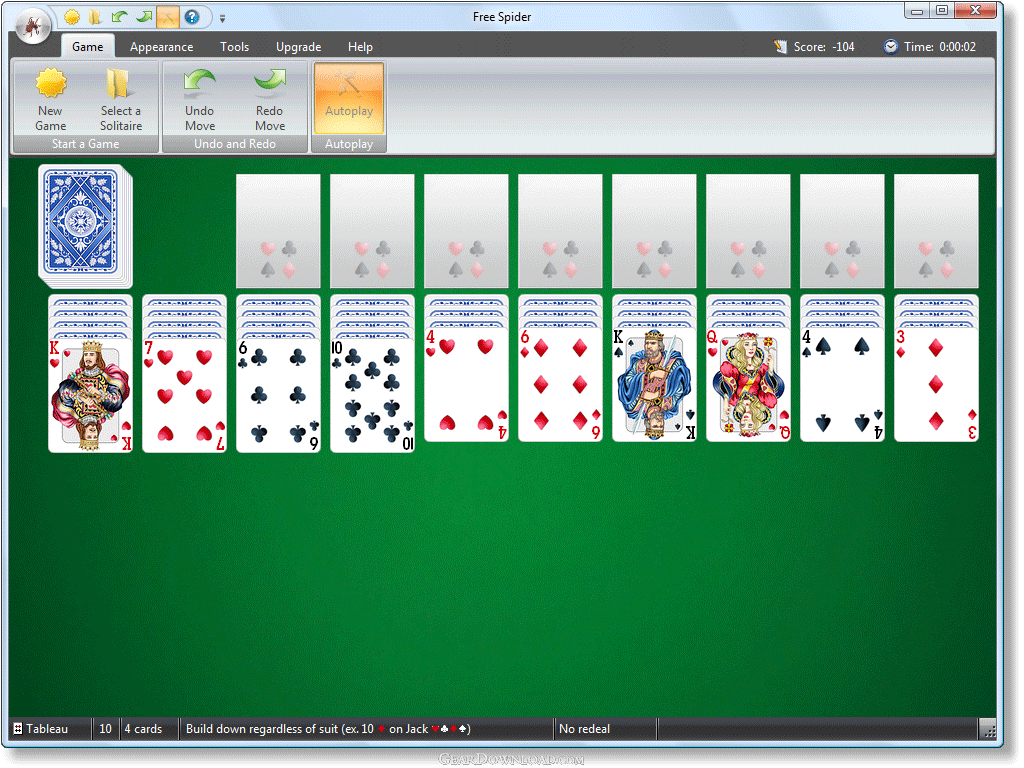The width and height of the screenshot is (1024, 768).
Task: Select the 4 of hearts card
Action: tap(466, 384)
